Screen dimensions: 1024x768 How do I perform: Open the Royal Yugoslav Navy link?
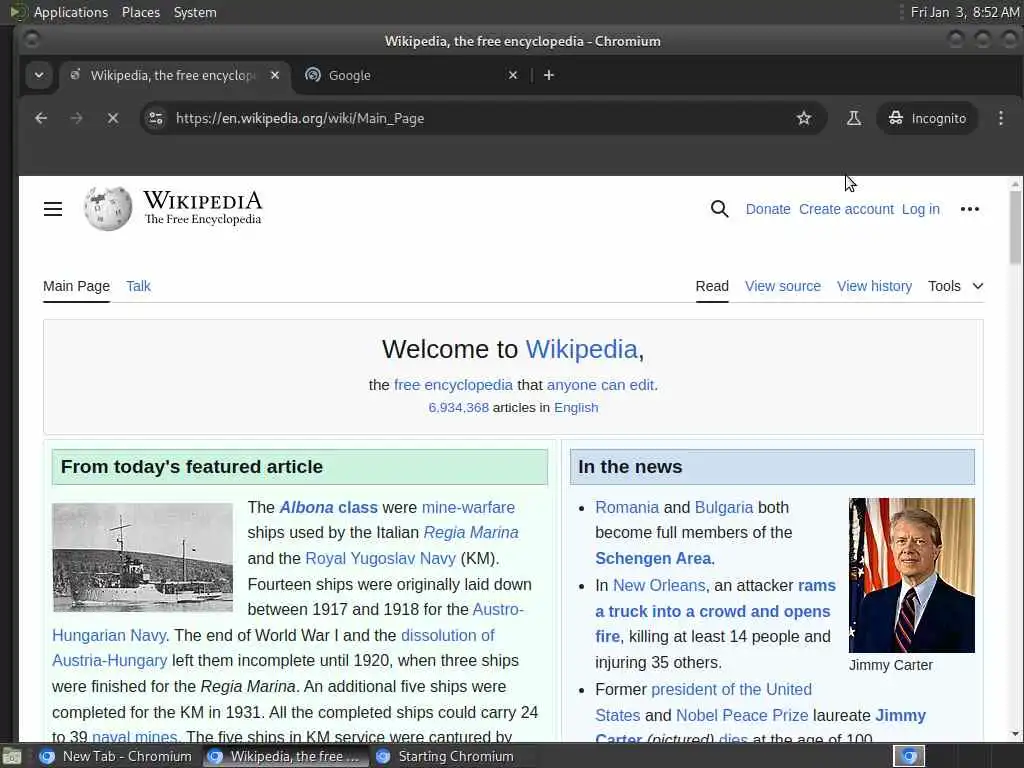point(380,559)
